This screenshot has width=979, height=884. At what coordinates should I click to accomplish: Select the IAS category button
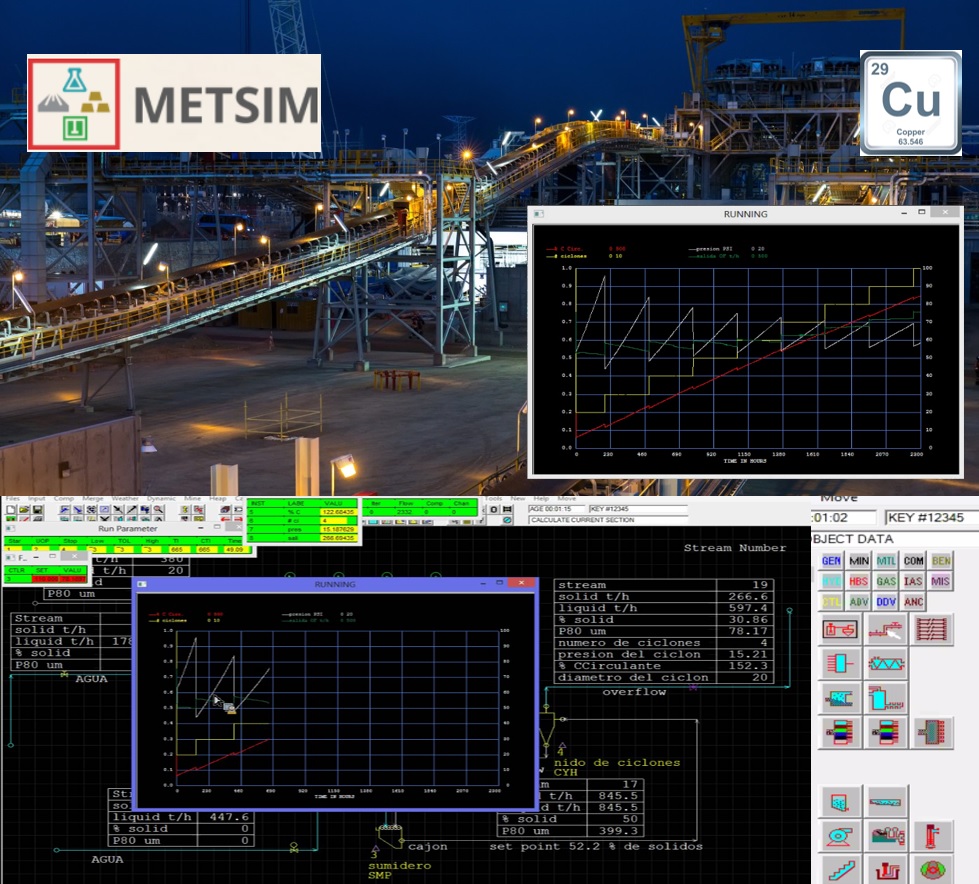coord(913,581)
